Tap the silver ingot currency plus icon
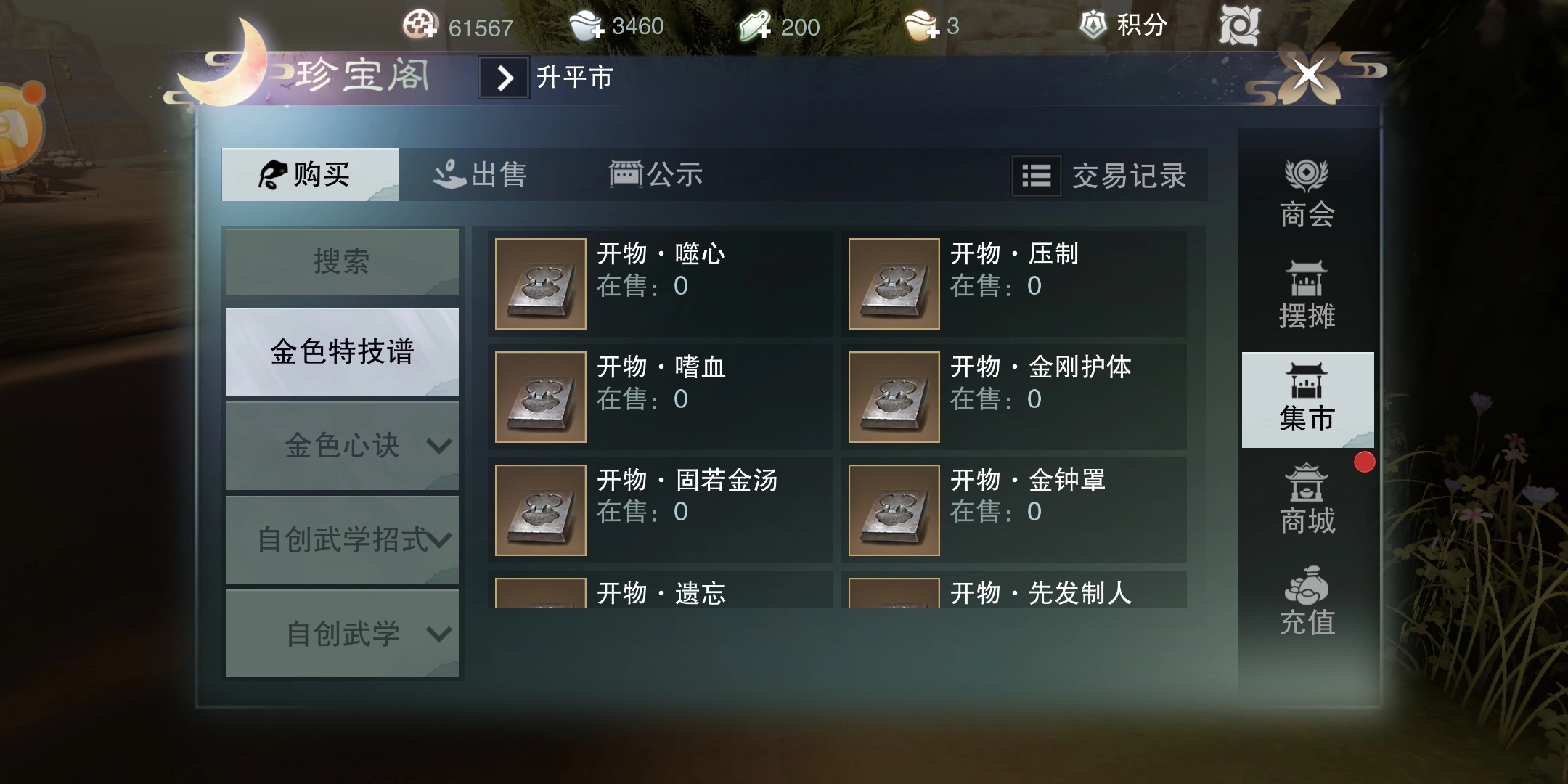Screen dimensions: 1568x784 tap(587, 25)
